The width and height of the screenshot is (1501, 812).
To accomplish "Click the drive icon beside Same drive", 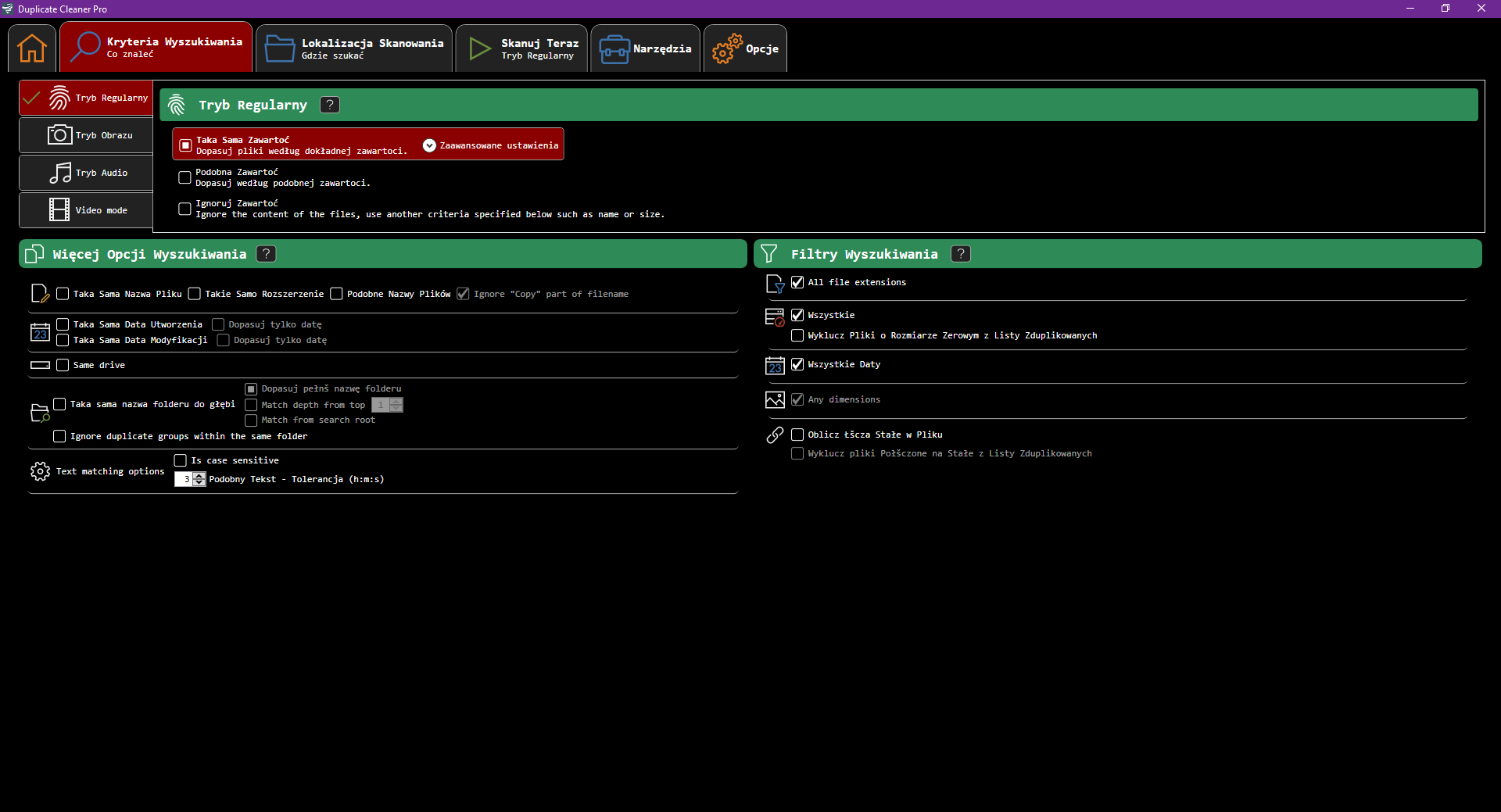I will click(x=40, y=365).
